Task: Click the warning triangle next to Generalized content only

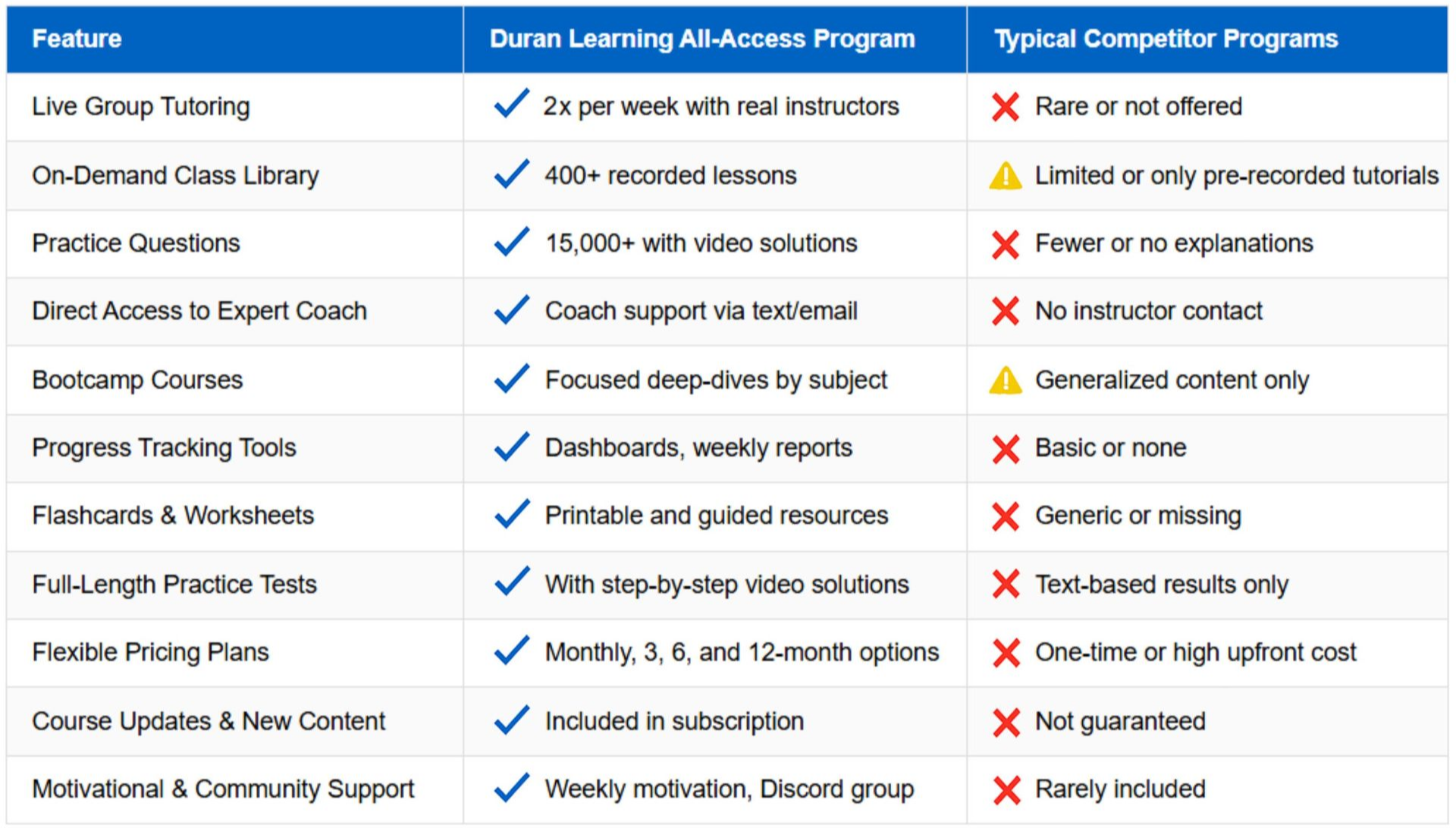Action: tap(1006, 381)
